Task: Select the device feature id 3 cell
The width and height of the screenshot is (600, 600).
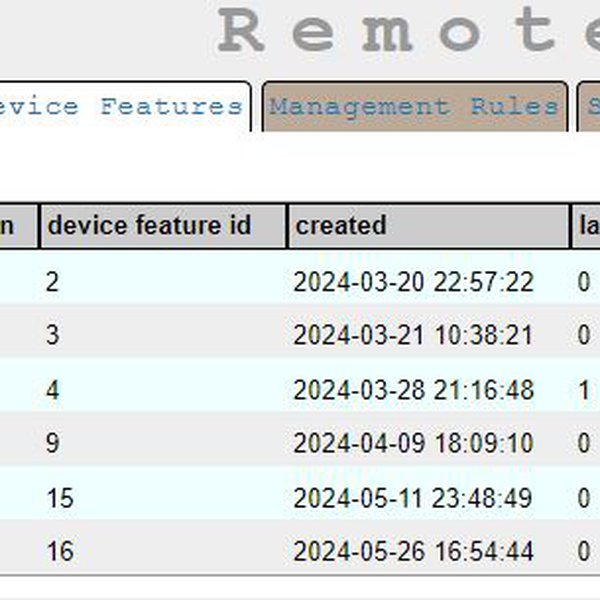Action: [x=52, y=335]
